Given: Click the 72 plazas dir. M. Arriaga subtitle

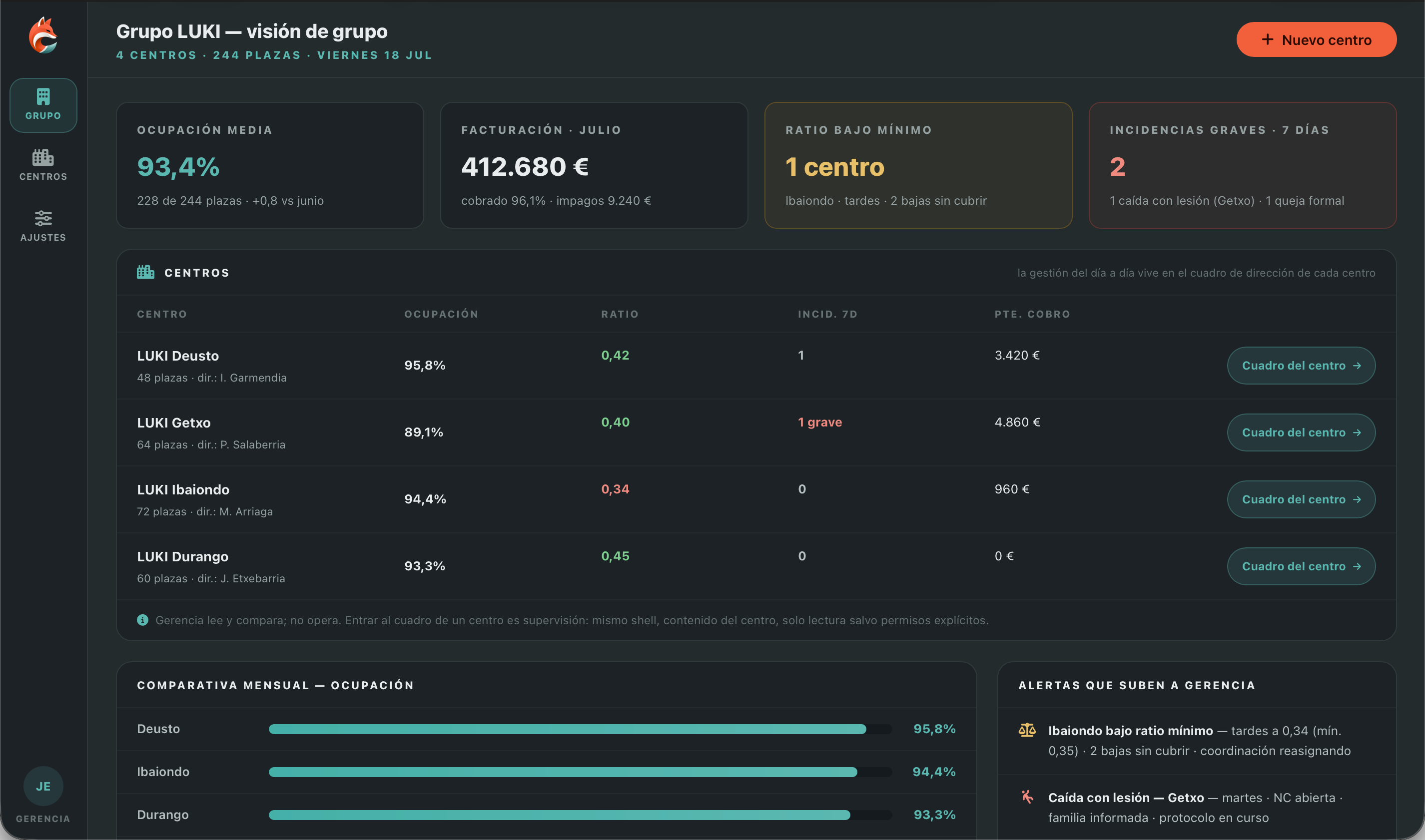Looking at the screenshot, I should tap(205, 512).
